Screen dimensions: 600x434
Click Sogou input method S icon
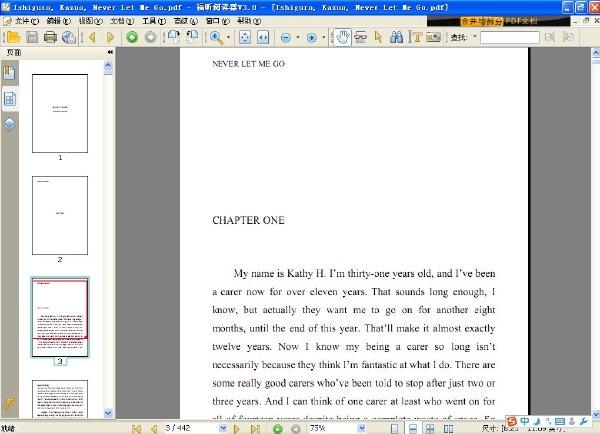click(x=512, y=421)
